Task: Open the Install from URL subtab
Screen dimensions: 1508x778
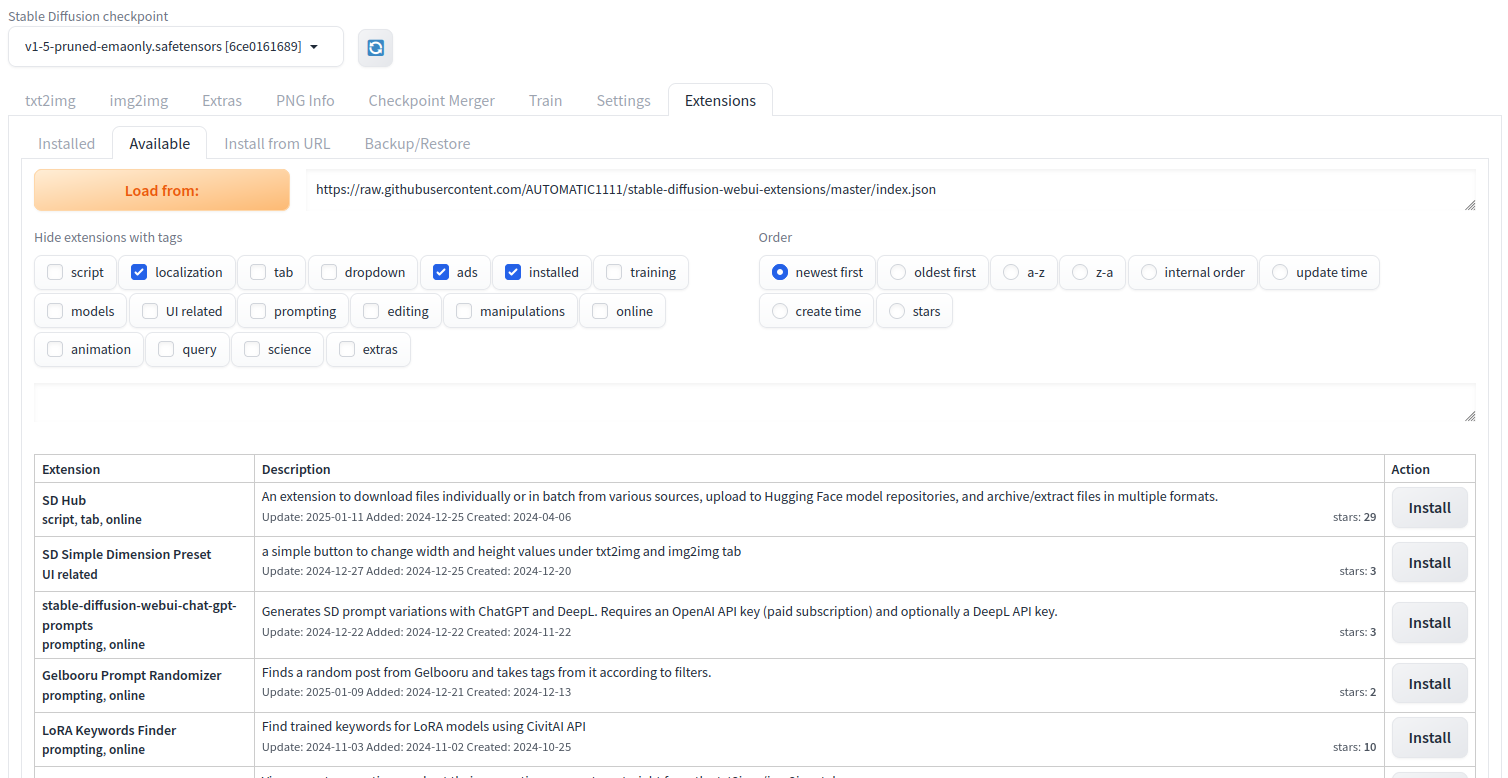Action: (277, 143)
